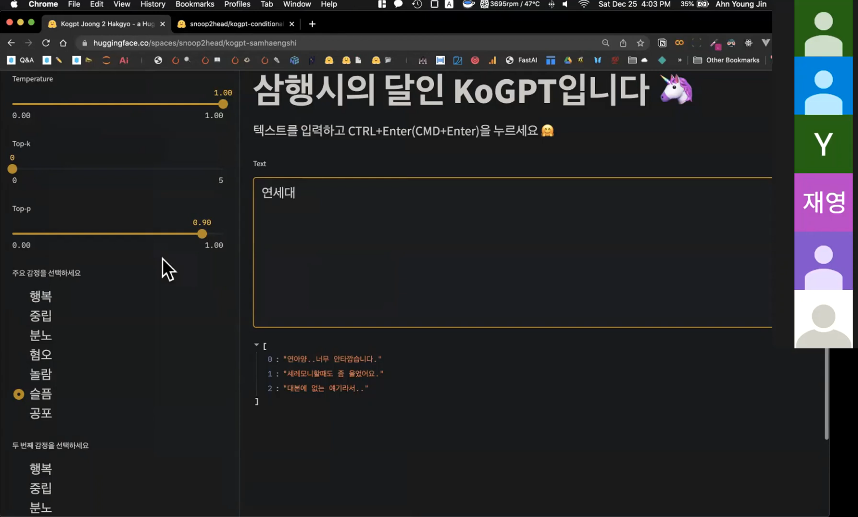Close the Kogpt Joong 2 Hakgyo tab
858x517 pixels.
click(163, 24)
